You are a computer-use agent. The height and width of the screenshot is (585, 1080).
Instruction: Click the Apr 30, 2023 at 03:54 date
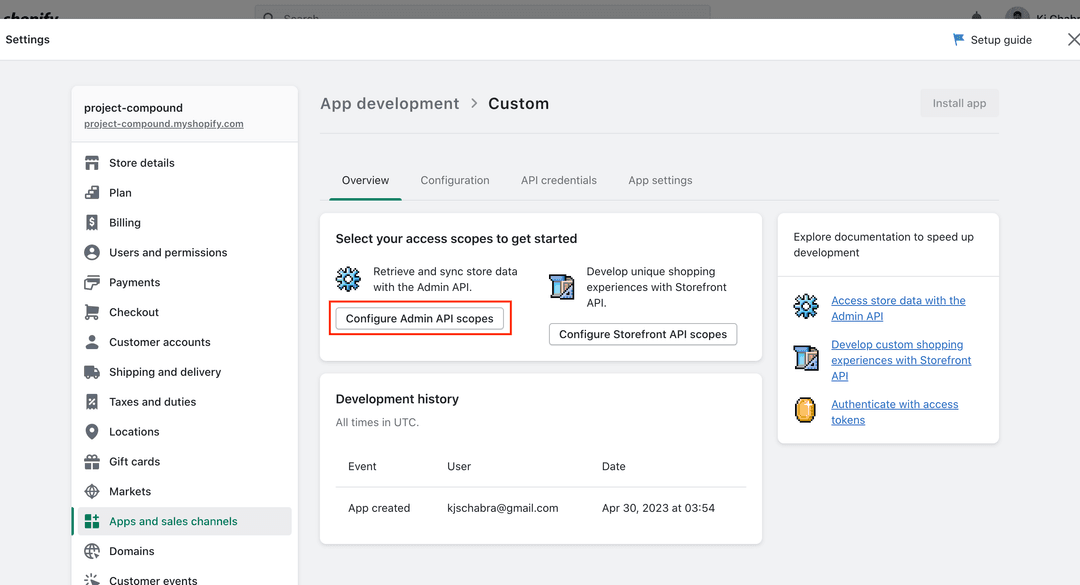658,508
